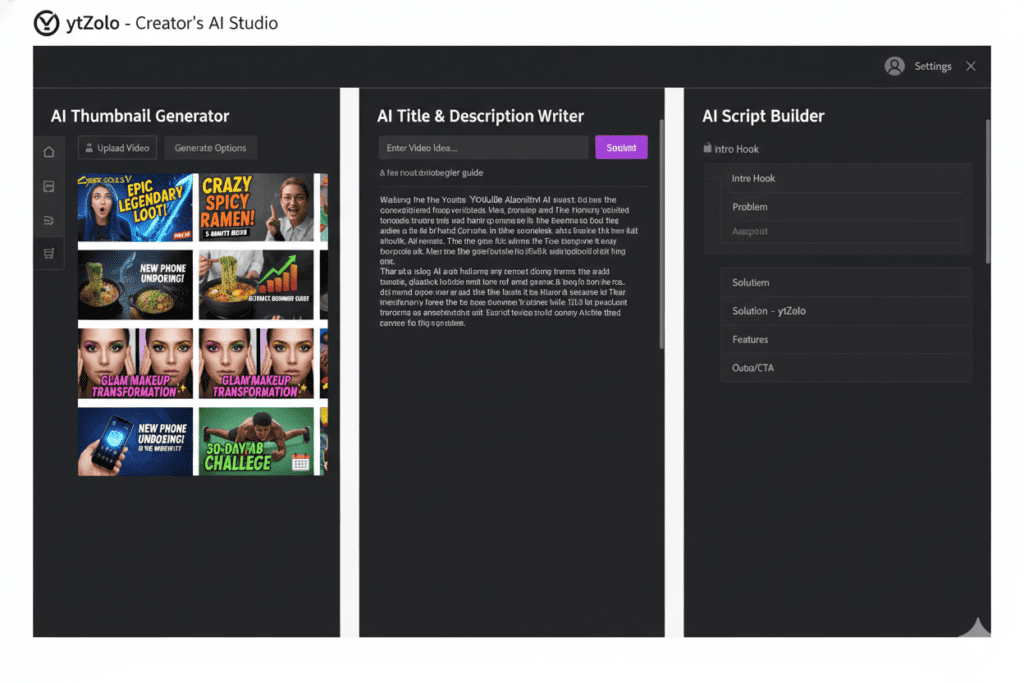Click the ytZolo logo icon
Image resolution: width=1024 pixels, height=683 pixels.
[x=46, y=23]
